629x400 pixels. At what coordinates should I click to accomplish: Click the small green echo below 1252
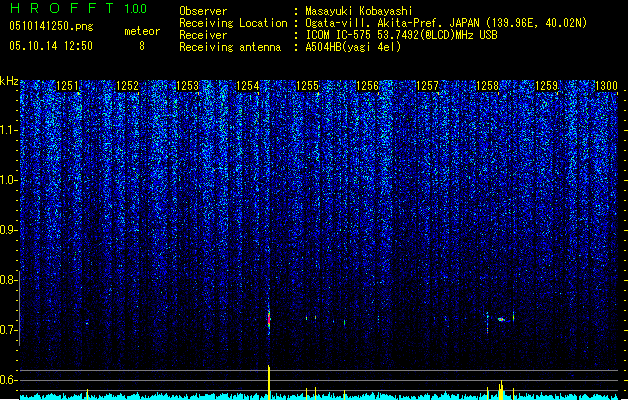87,323
